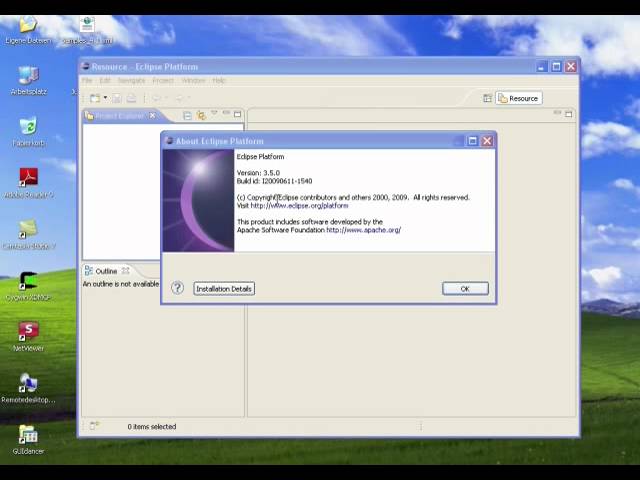
Task: Click the Eclipse logo image in About dialog
Action: [x=198, y=200]
